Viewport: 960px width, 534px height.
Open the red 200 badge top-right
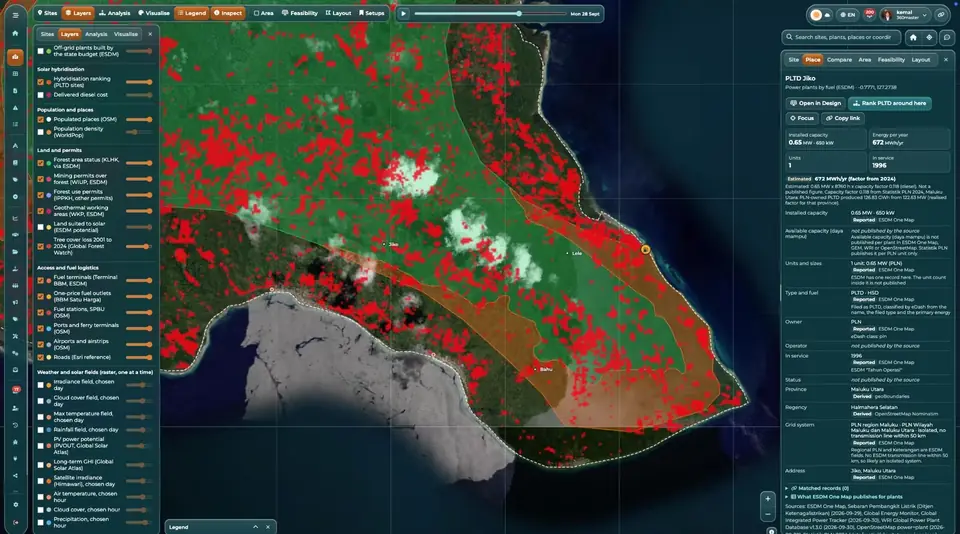coord(869,14)
